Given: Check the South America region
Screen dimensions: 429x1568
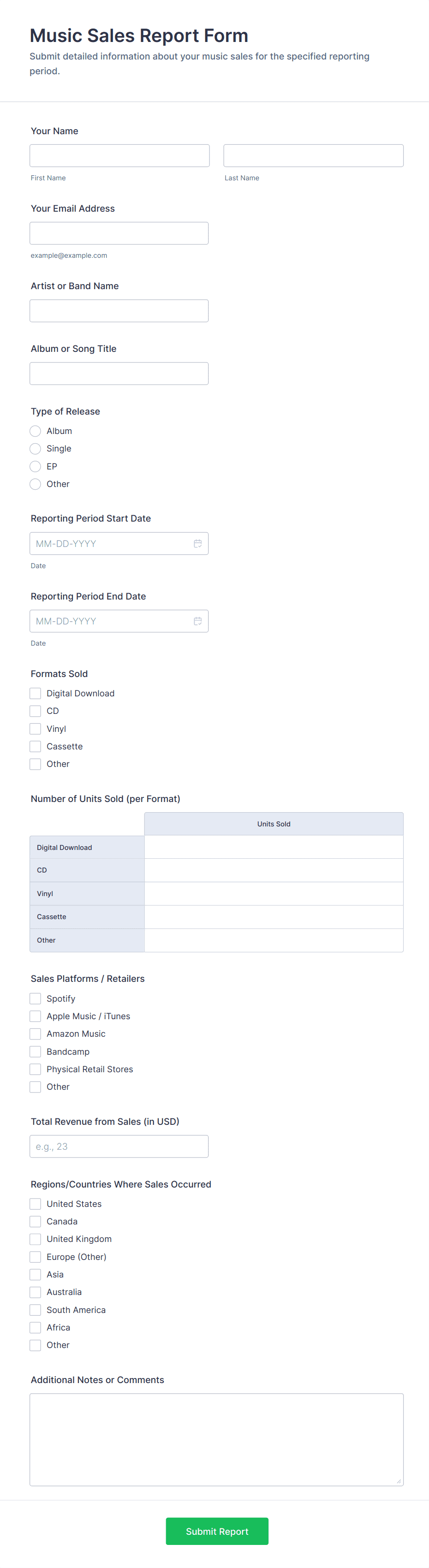Looking at the screenshot, I should click(36, 1309).
